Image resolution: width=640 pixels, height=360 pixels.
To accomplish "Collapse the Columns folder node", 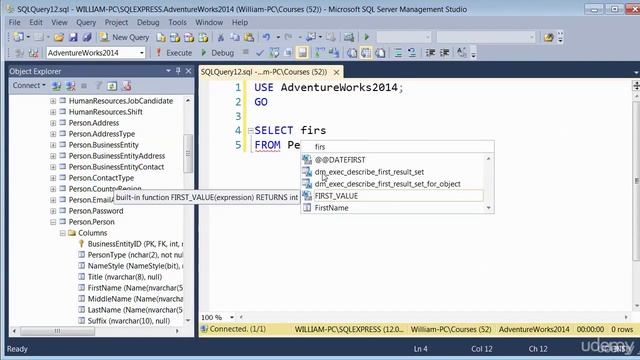I will coord(62,233).
